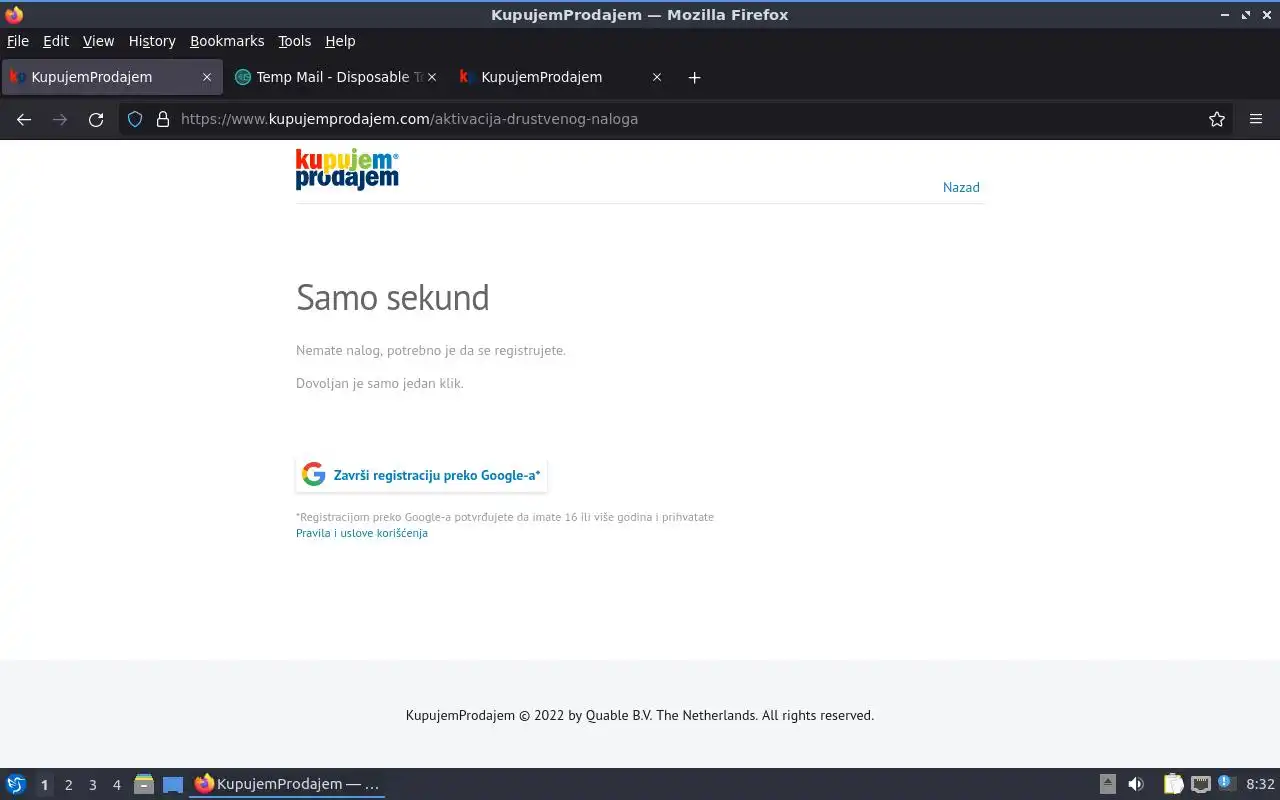Open the Help menu
Viewport: 1280px width, 800px height.
pyautogui.click(x=340, y=41)
